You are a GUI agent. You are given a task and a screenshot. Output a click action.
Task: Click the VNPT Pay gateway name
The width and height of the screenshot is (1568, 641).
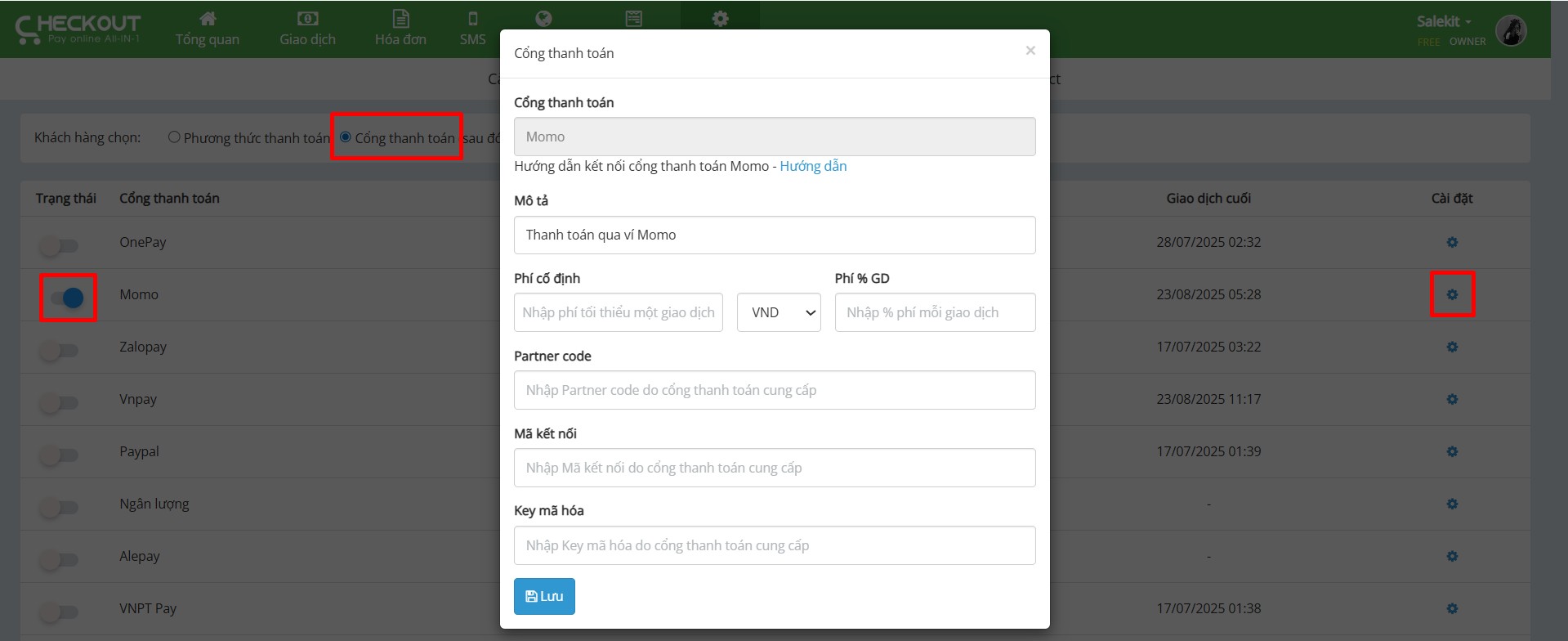click(148, 608)
